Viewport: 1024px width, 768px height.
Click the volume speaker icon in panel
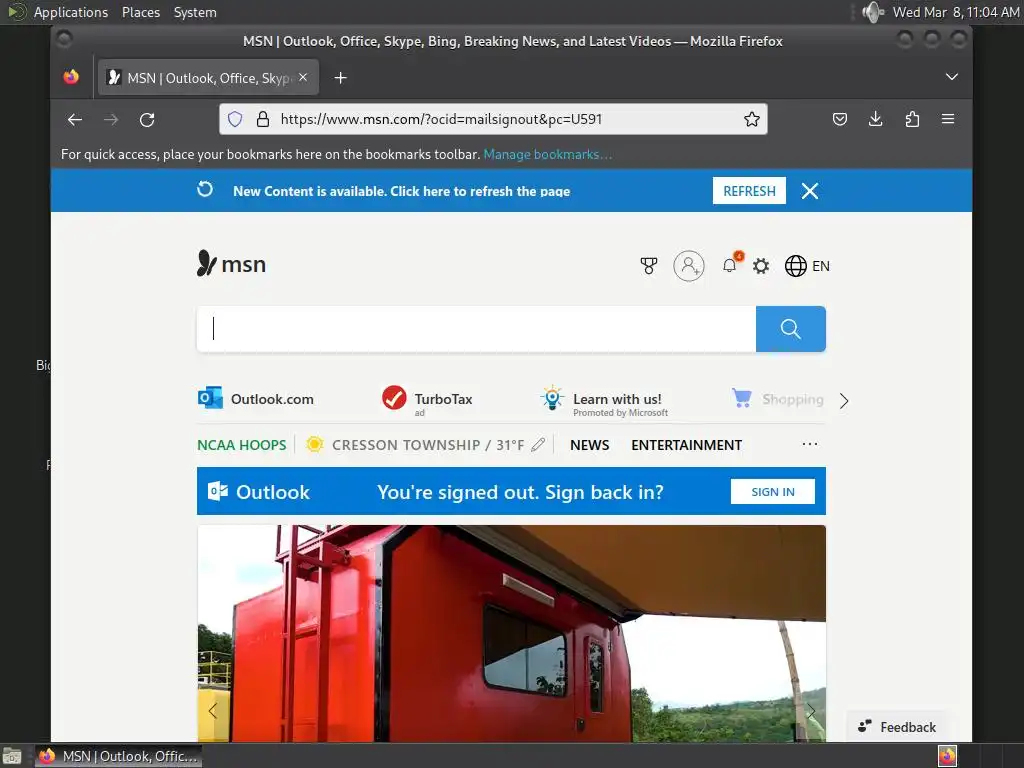[x=873, y=12]
